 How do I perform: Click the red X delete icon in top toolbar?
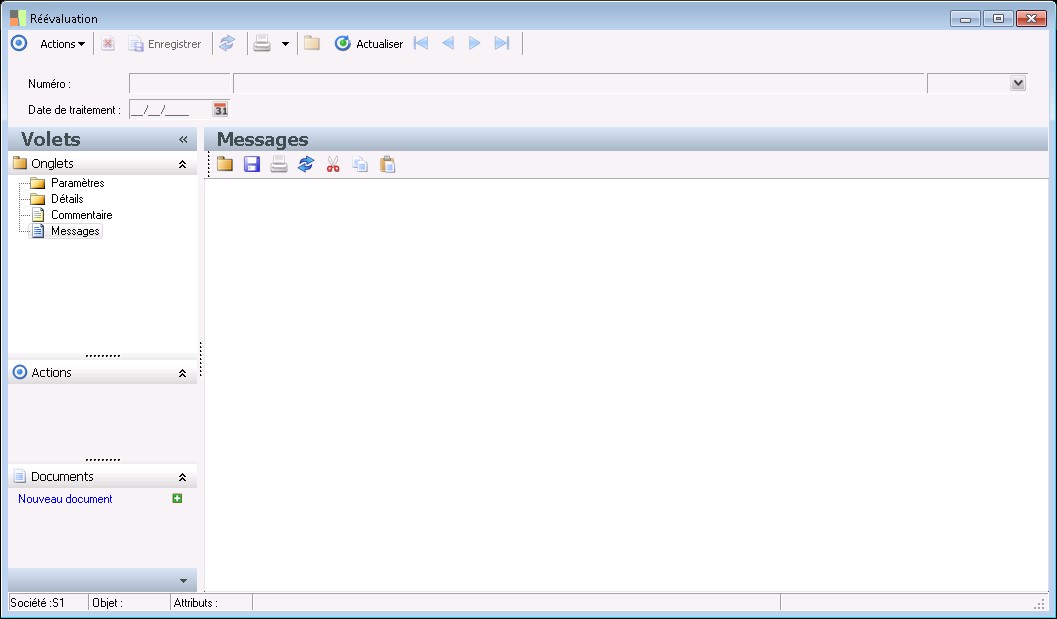[108, 44]
